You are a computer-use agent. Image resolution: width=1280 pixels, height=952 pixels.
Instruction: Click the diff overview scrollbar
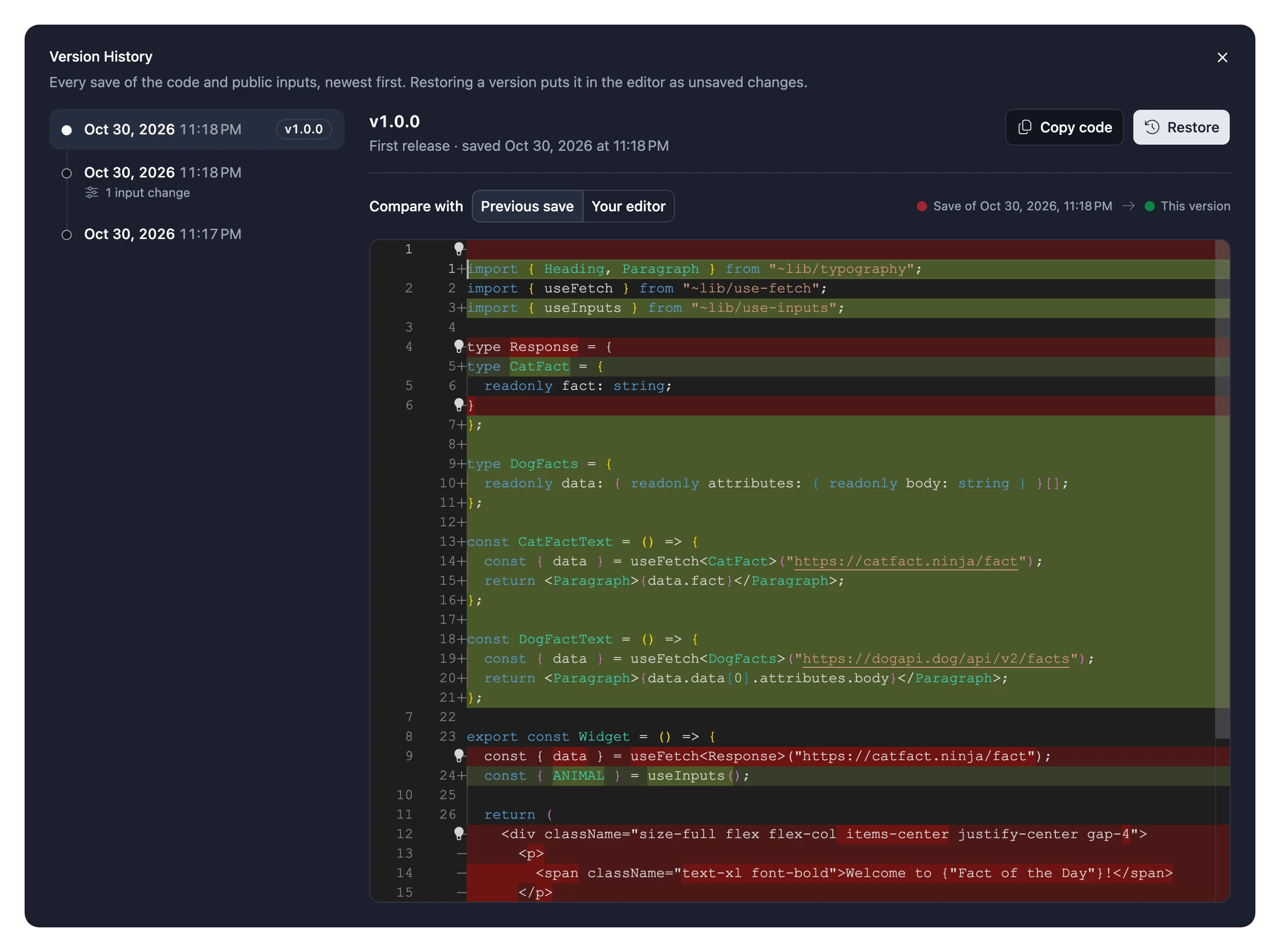(x=1222, y=490)
